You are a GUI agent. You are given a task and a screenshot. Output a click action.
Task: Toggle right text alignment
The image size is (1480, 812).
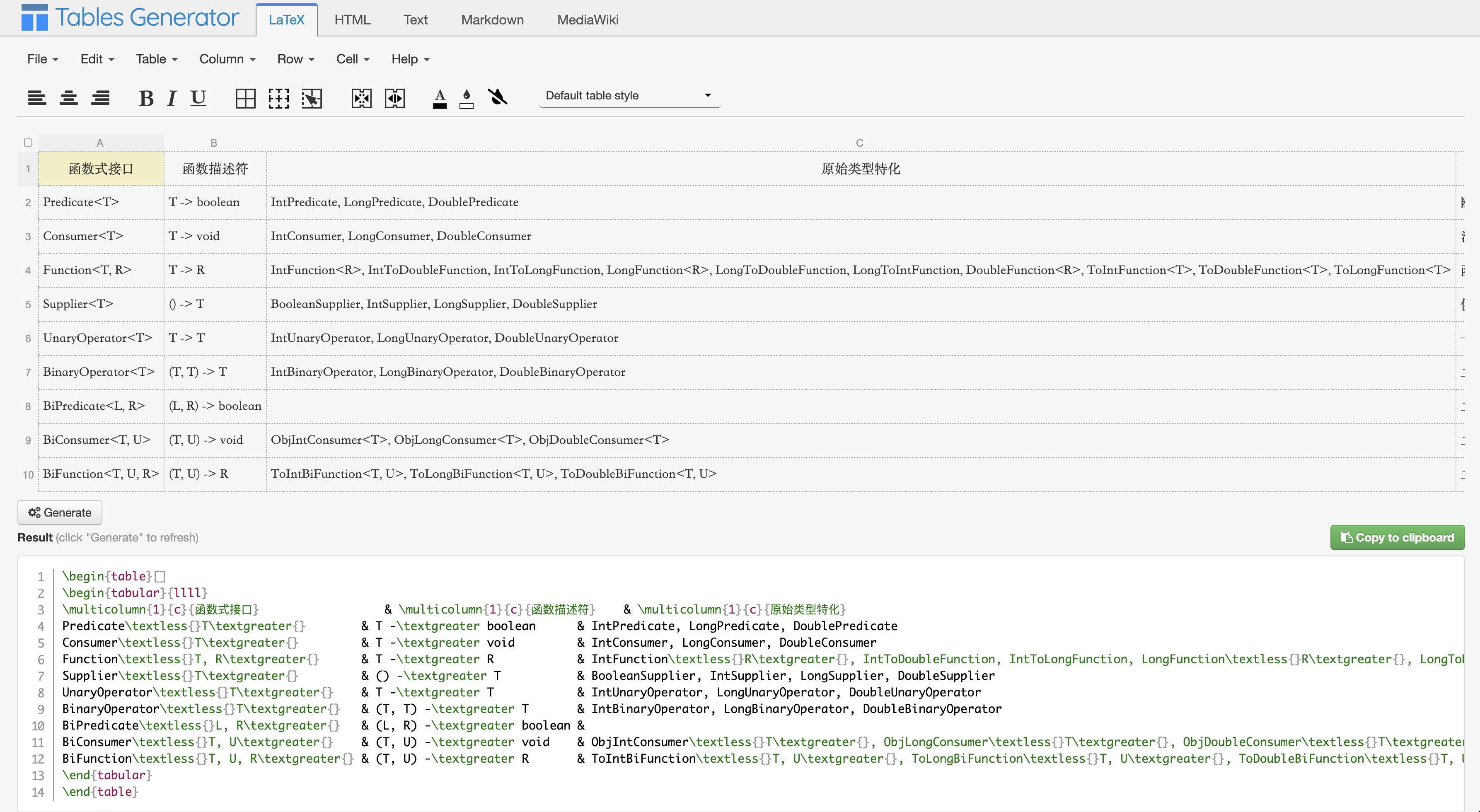[101, 98]
